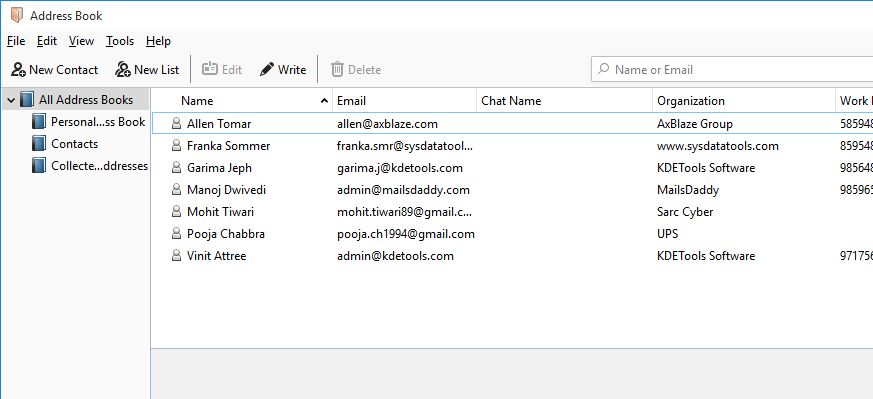Click Franka Sommer's truncated email cell
The image size is (873, 399).
pyautogui.click(x=405, y=146)
